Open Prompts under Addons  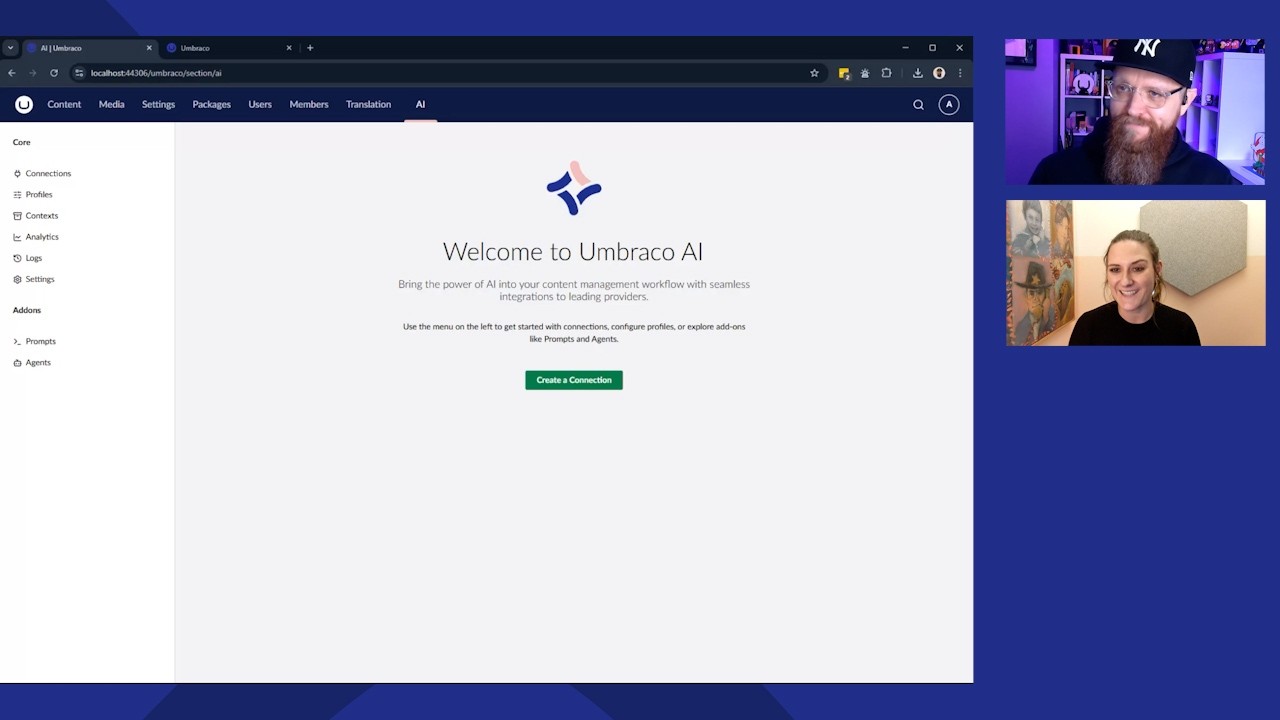[41, 342]
